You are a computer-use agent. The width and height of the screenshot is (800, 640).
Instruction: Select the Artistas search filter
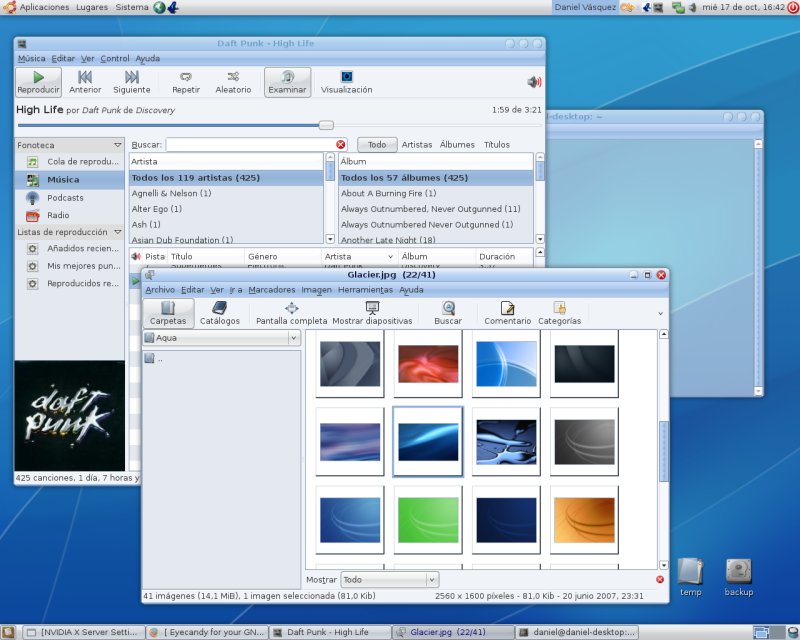[416, 144]
